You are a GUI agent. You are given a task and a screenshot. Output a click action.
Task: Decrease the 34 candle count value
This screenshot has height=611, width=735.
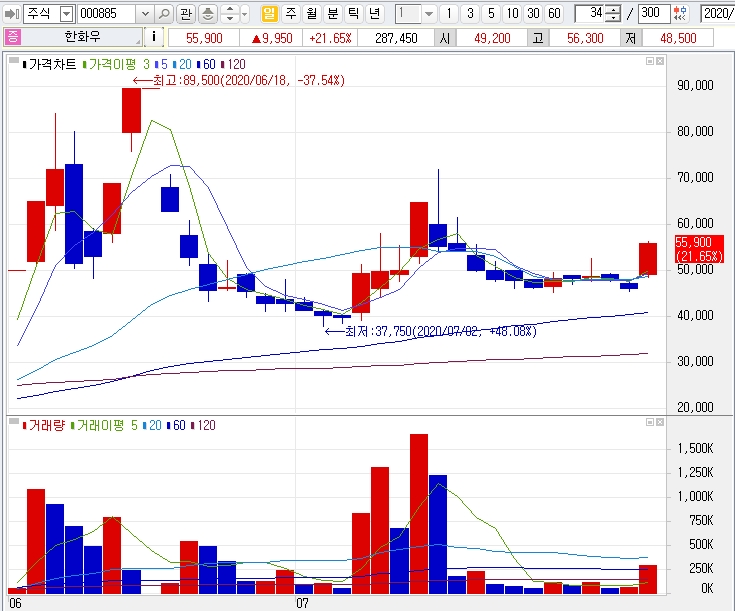[613, 18]
